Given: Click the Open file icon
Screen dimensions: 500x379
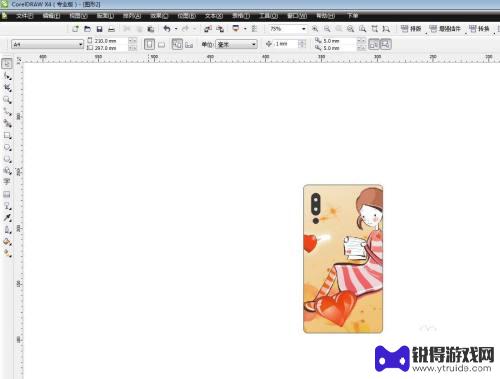Looking at the screenshot, I should tap(87, 29).
